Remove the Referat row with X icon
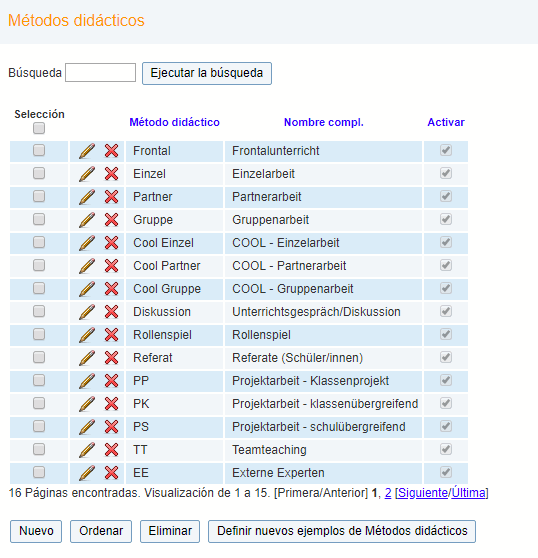The width and height of the screenshot is (538, 558). [x=111, y=358]
